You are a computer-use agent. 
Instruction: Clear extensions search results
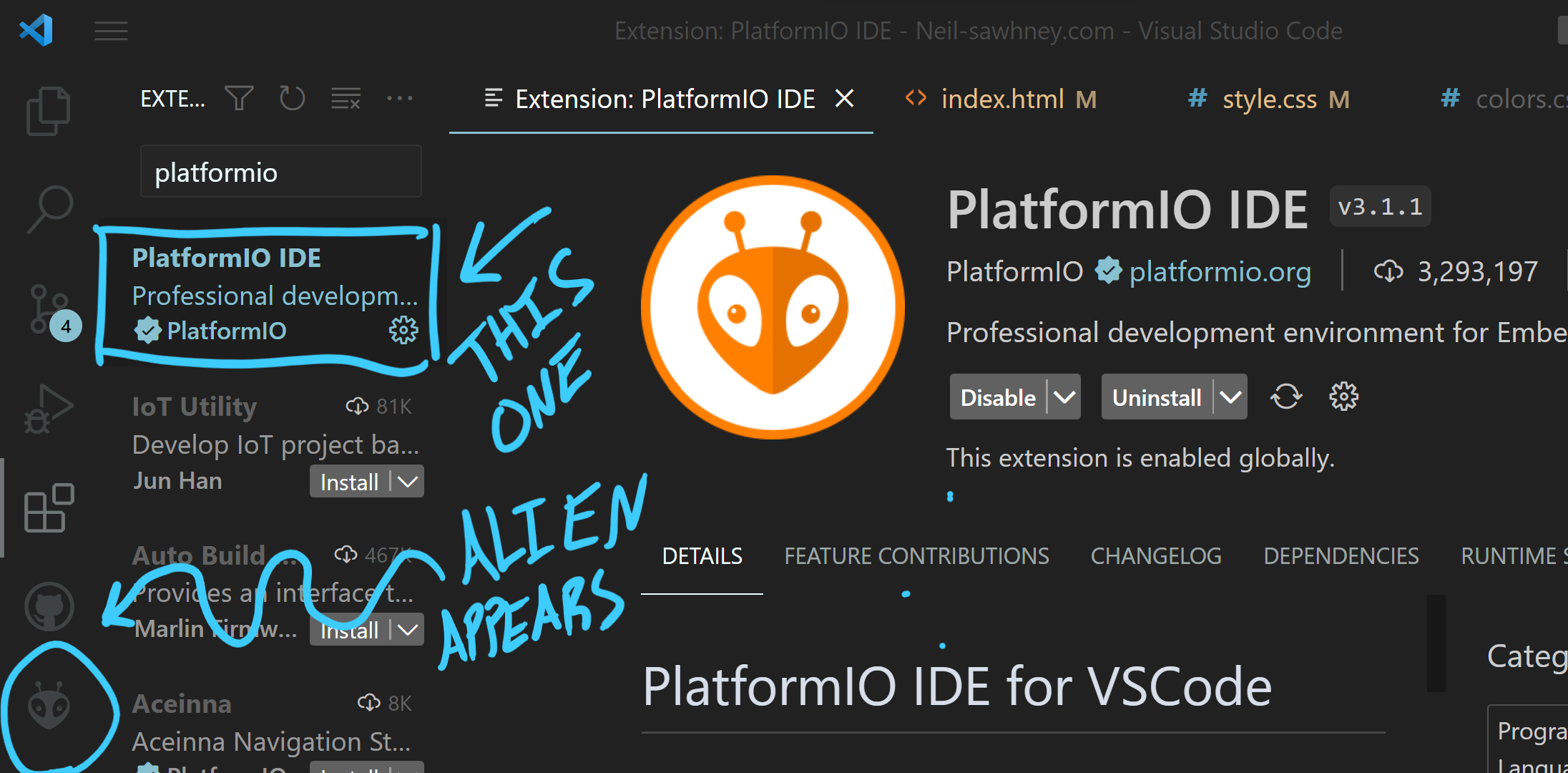(x=346, y=98)
